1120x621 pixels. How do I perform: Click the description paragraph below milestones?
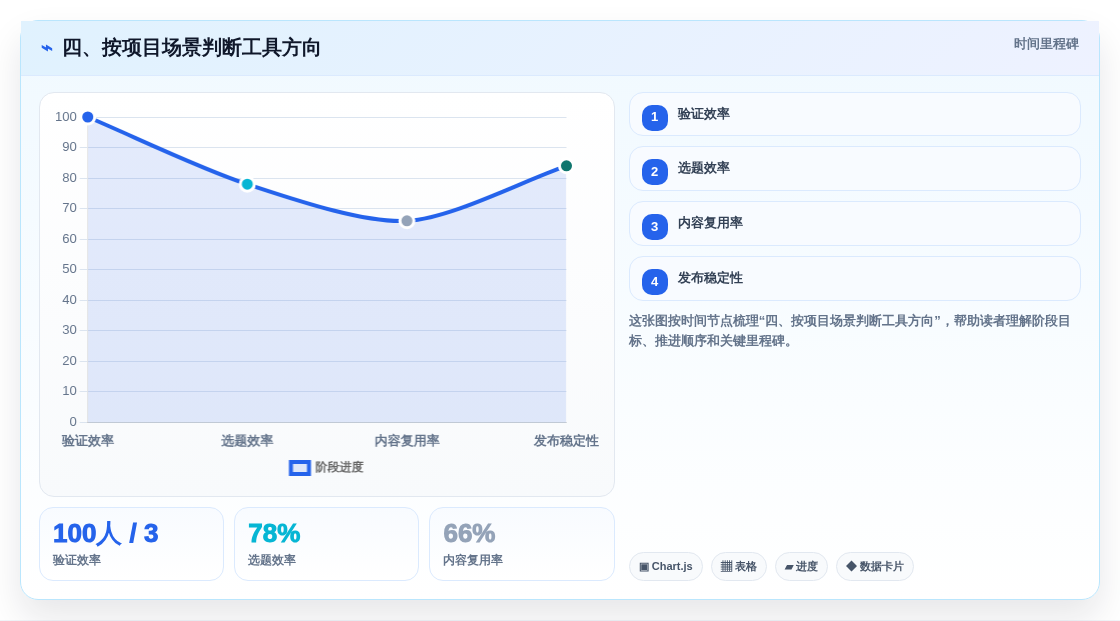[849, 331]
